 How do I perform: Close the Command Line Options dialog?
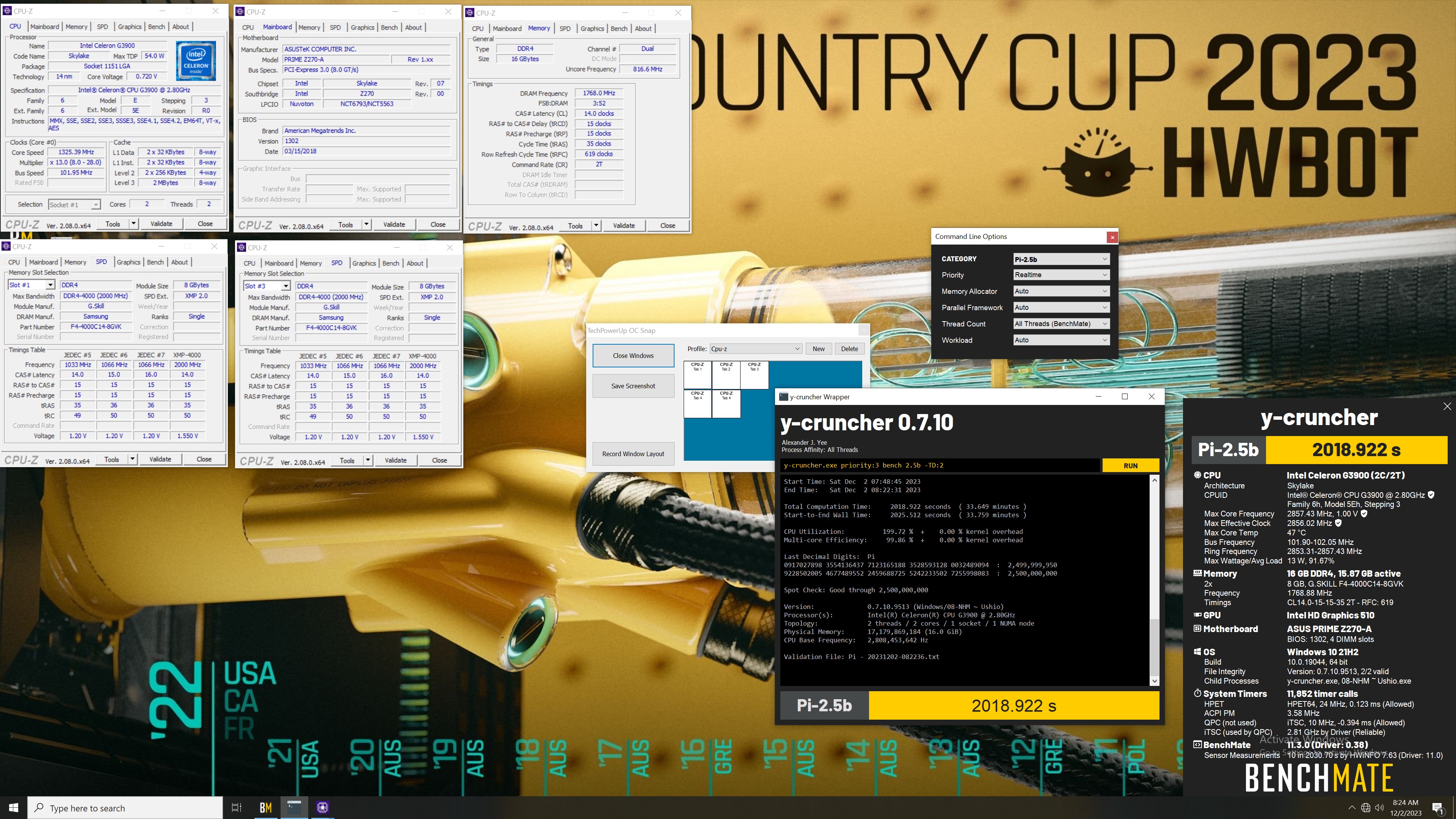pyautogui.click(x=1112, y=237)
